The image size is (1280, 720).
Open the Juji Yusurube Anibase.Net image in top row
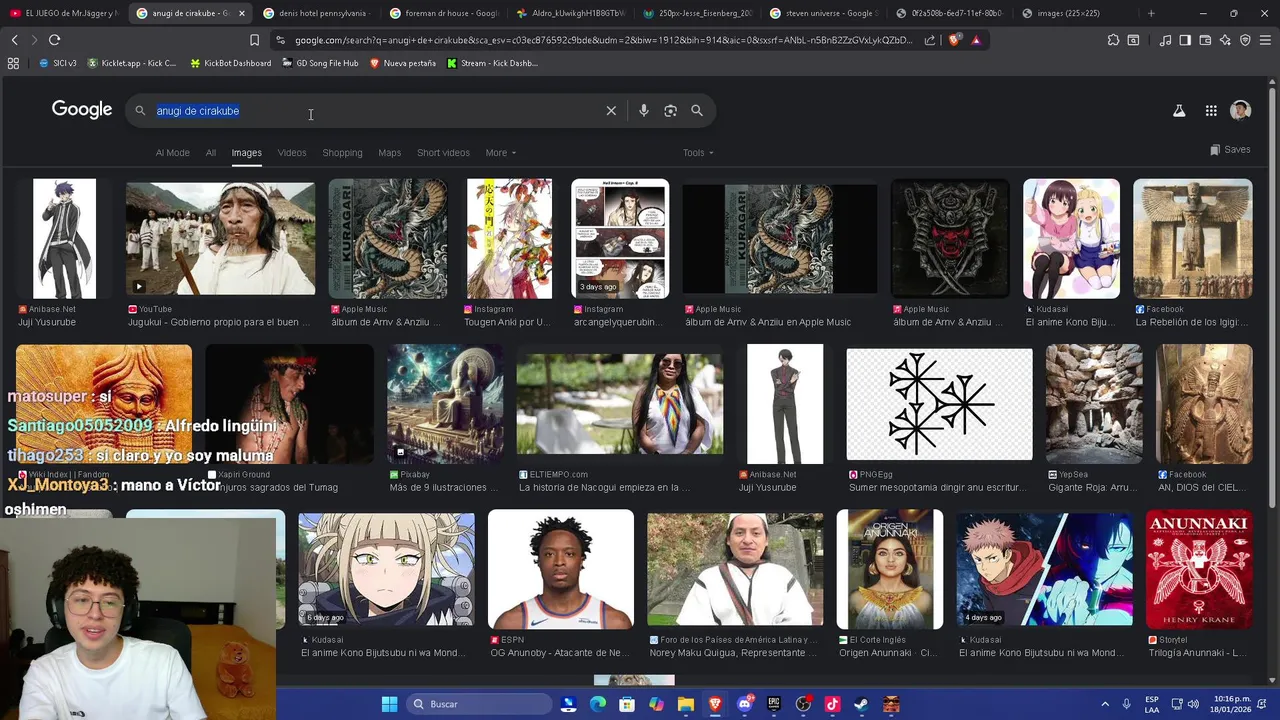coord(65,239)
